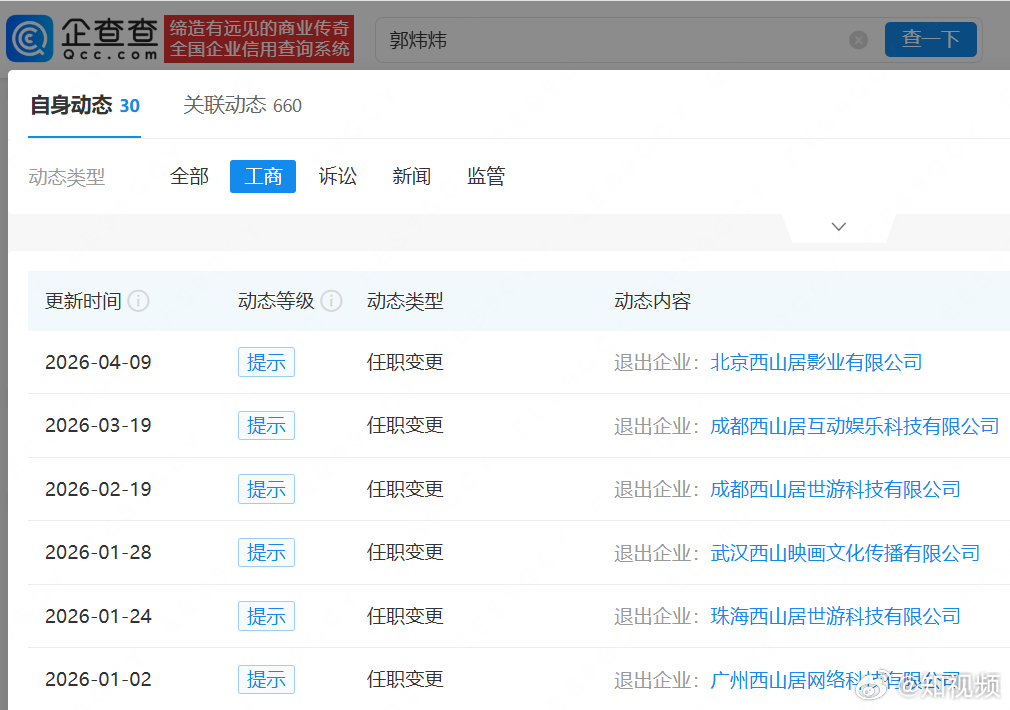1010x710 pixels.
Task: Click the 动态类型 column header
Action: (405, 301)
